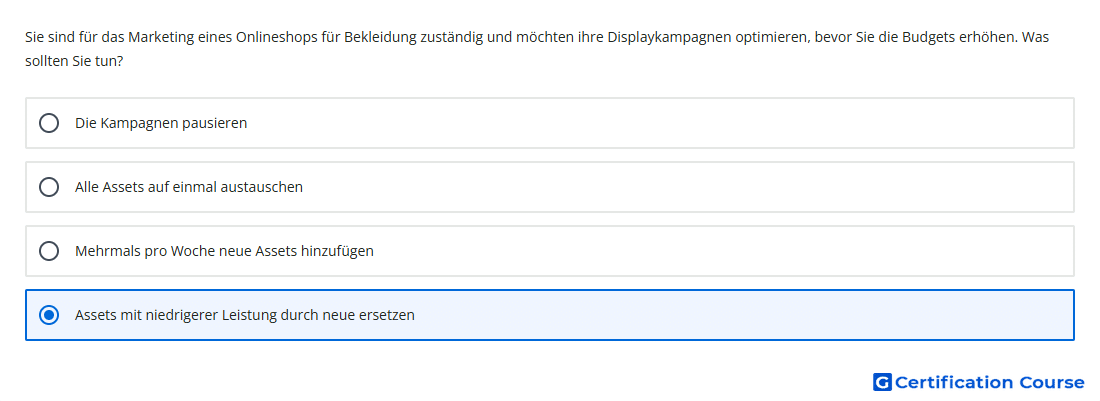Click "sollten Sie tun?" ending the question
Screen dimensions: 1100x401
[x=74, y=62]
